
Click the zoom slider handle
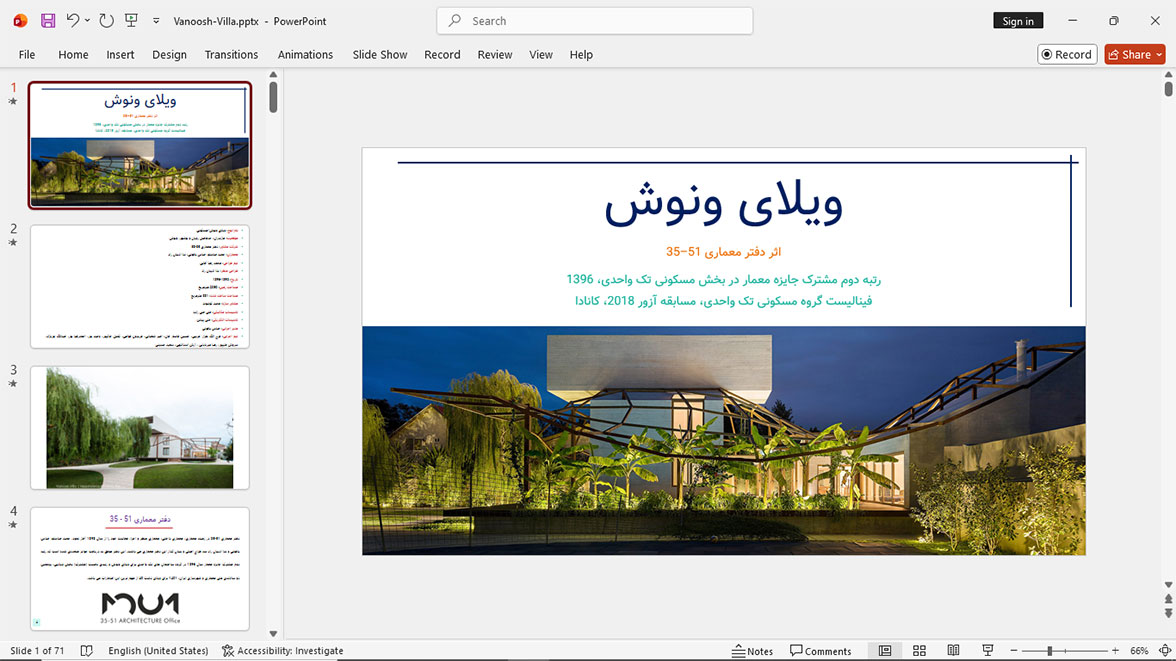point(1050,650)
